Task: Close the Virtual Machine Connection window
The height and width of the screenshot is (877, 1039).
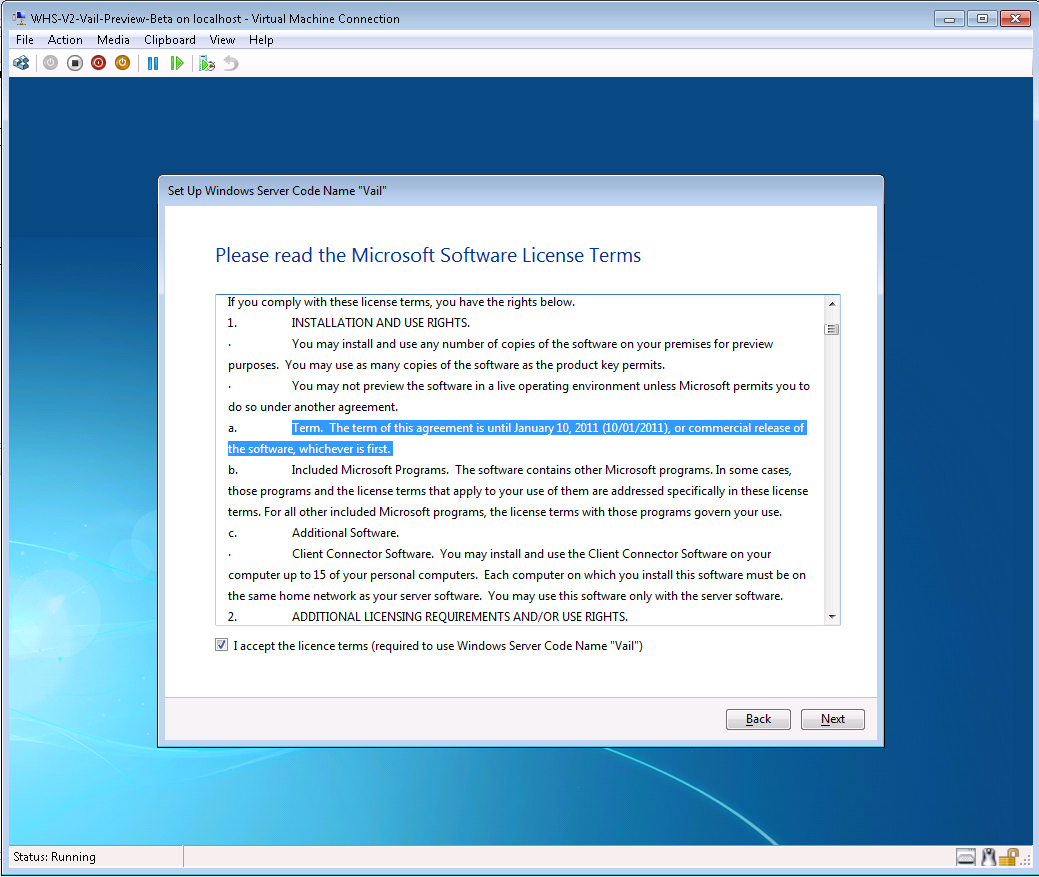Action: [x=1015, y=19]
